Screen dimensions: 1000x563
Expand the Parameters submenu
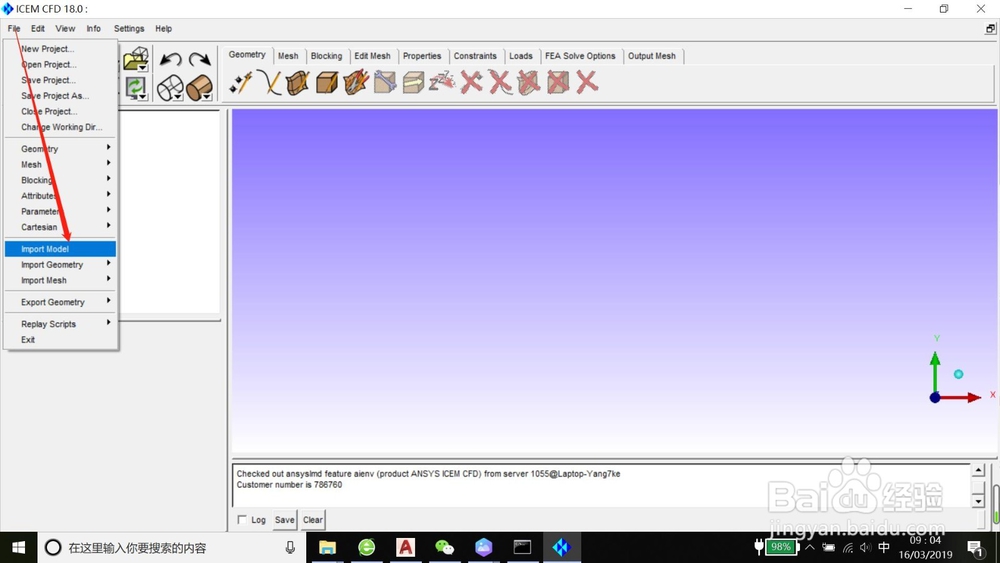point(61,211)
